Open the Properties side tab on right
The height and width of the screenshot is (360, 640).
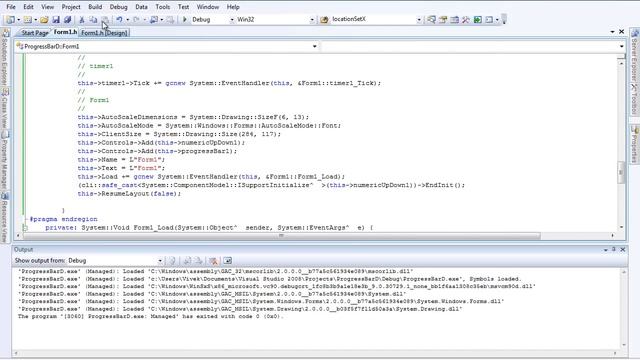tap(634, 144)
